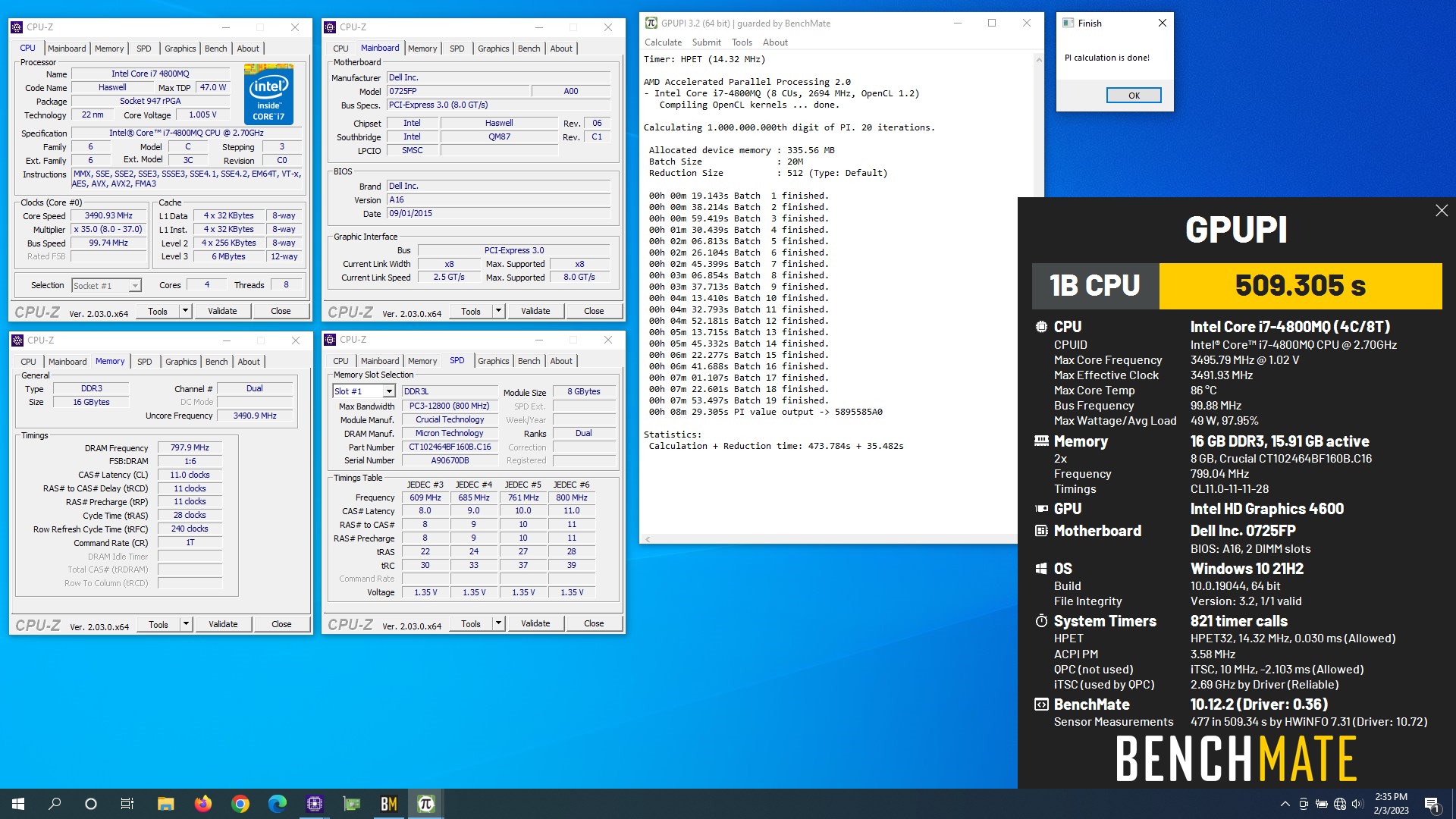Close the BenchMate GPUPI result overlay
Viewport: 1456px width, 819px height.
[1442, 211]
